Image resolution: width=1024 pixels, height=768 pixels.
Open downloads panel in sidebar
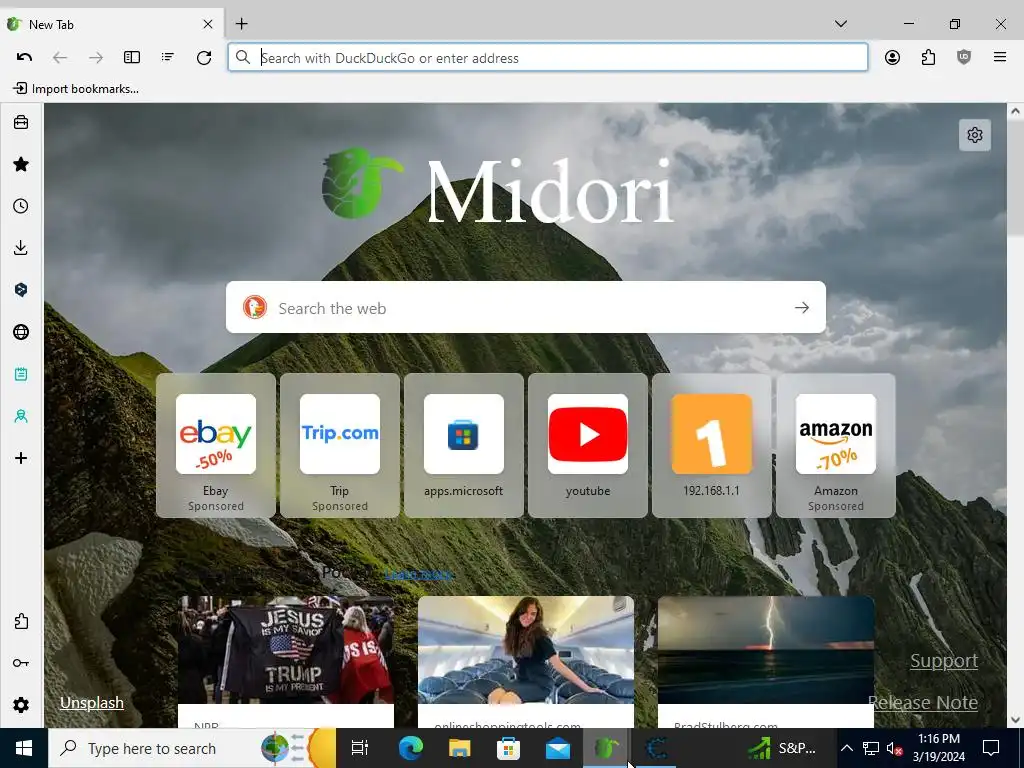(21, 248)
